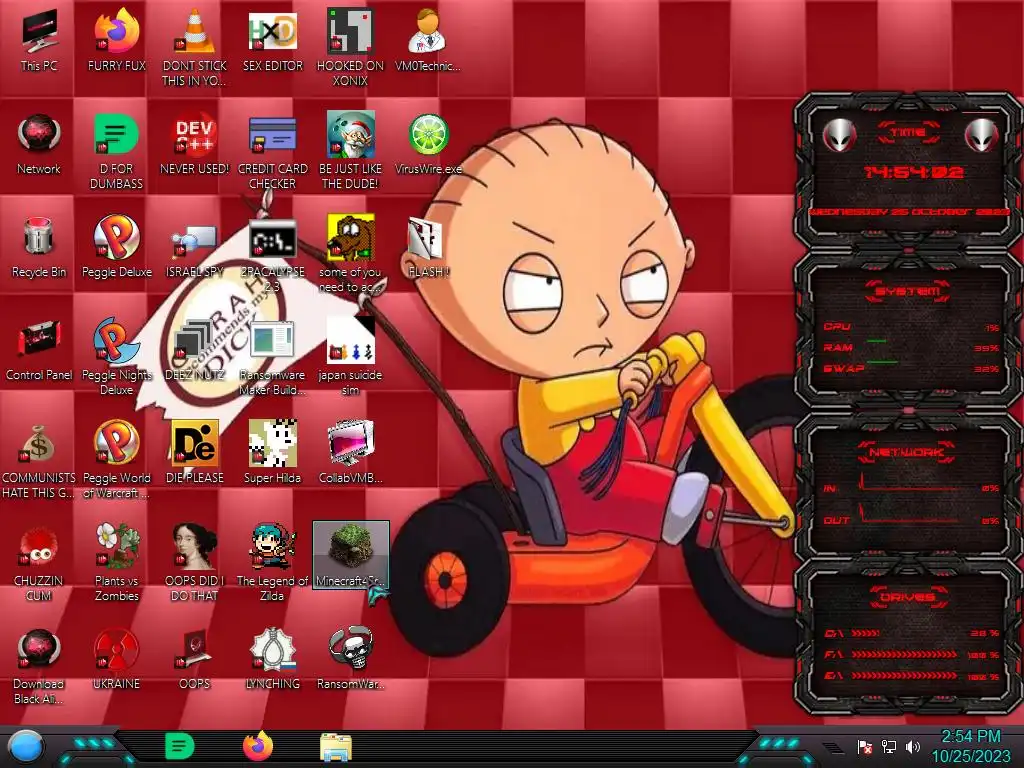Select the D FOR DUMBASS shortcut
Screen dimensions: 1024x768
(x=117, y=152)
